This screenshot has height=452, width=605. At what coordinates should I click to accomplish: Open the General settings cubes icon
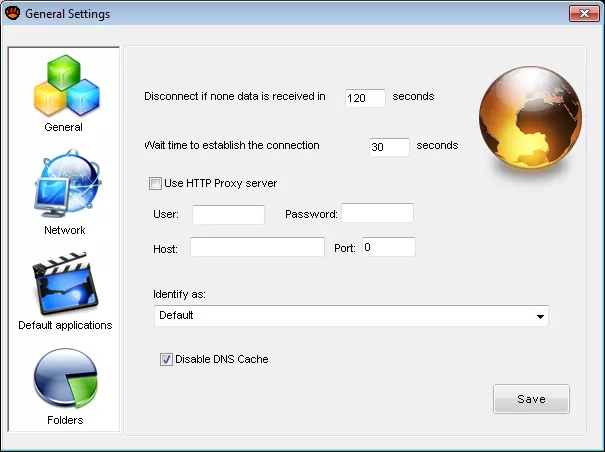coord(66,85)
